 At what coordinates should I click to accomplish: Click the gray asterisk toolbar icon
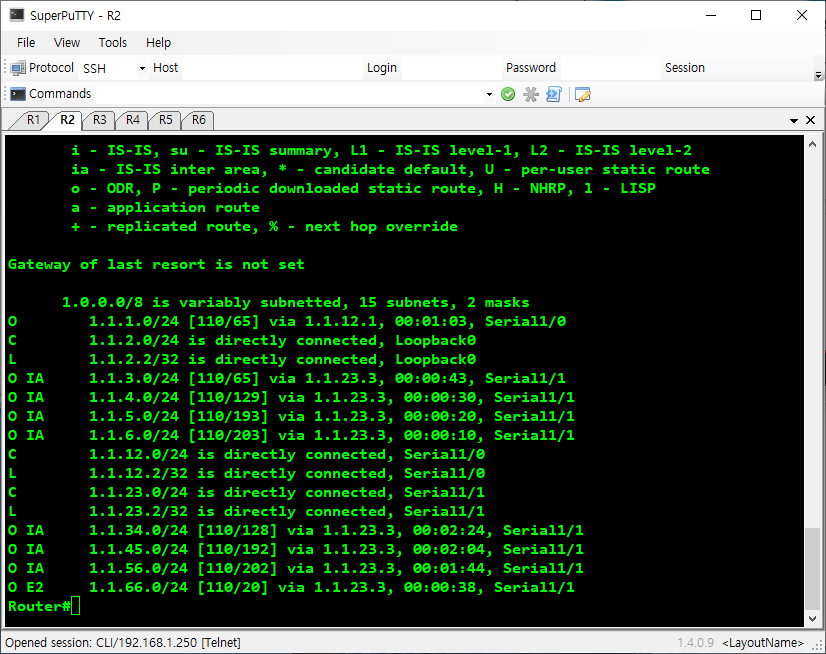530,94
